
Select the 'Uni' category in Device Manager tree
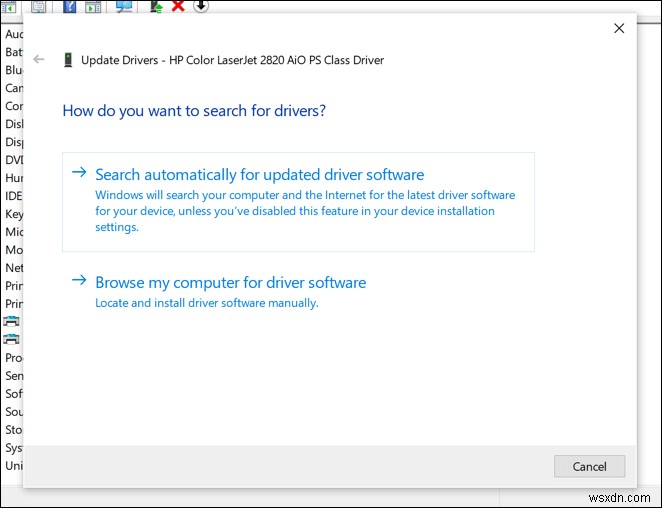point(14,466)
